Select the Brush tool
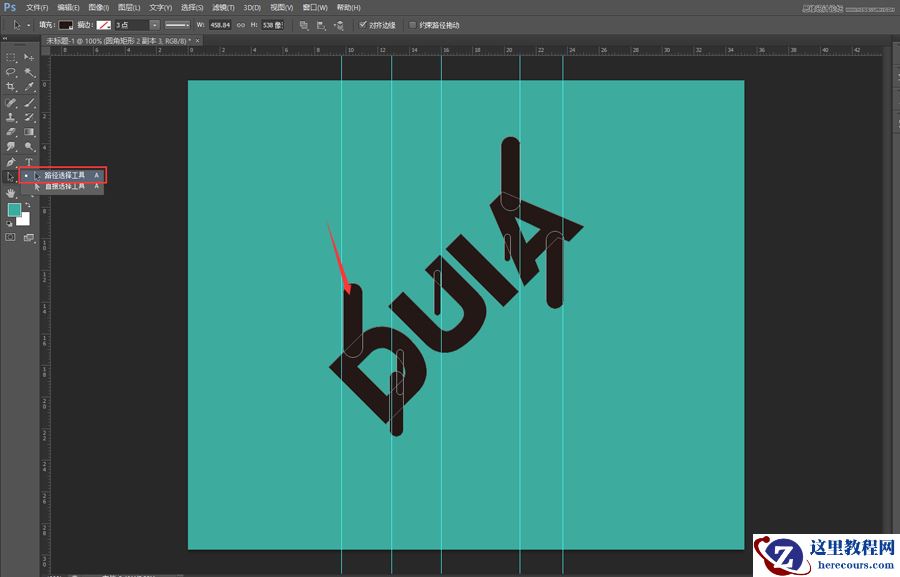The image size is (900, 577). (x=29, y=102)
